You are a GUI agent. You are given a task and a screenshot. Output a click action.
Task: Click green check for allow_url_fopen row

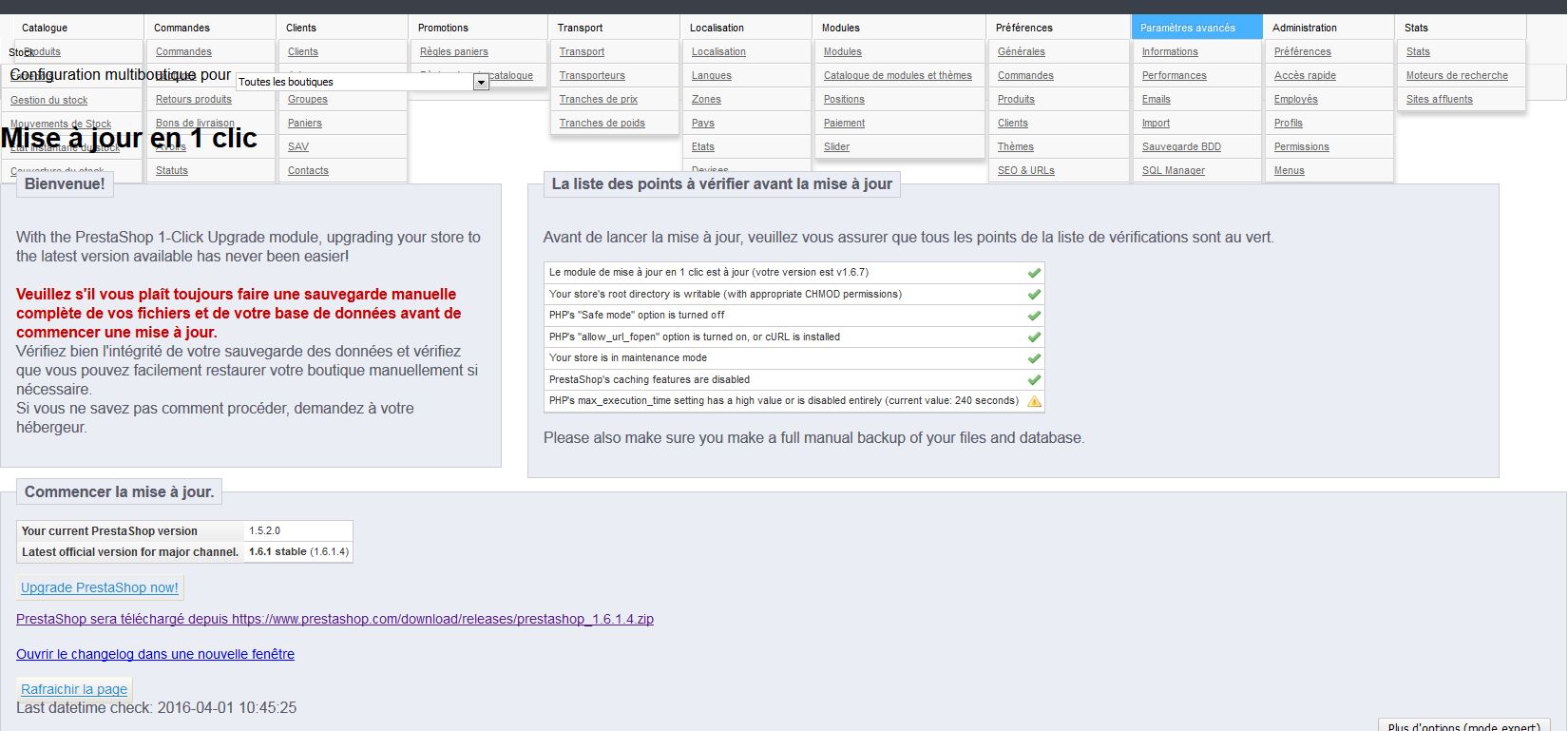1034,337
